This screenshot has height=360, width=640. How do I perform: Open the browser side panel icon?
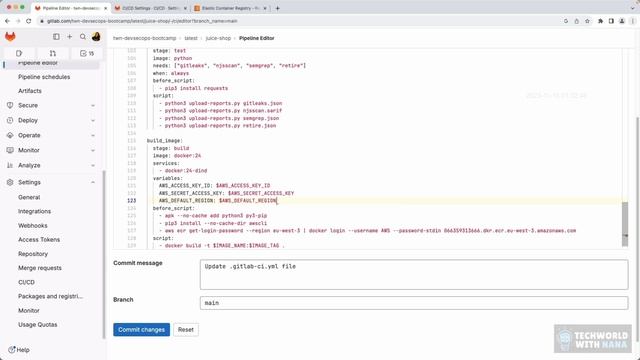[x=611, y=21]
